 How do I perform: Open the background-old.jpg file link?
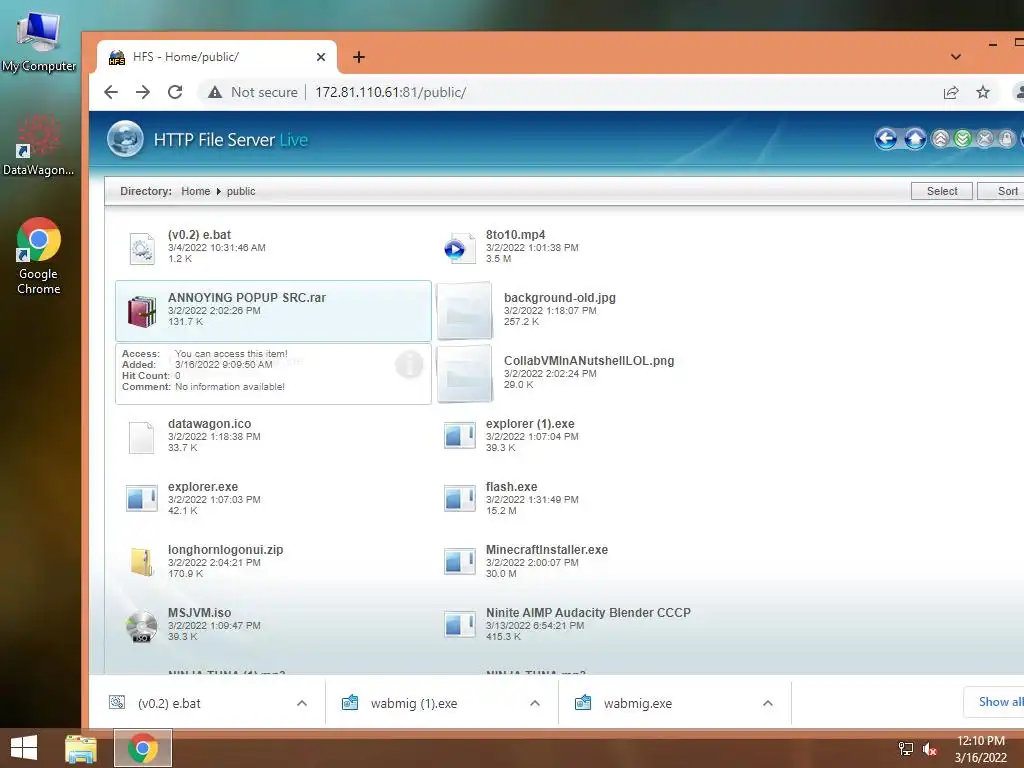coord(560,298)
